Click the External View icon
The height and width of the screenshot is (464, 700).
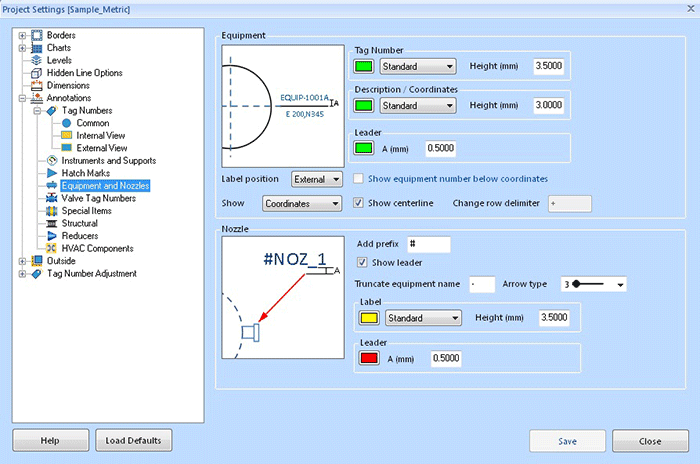pyautogui.click(x=67, y=148)
